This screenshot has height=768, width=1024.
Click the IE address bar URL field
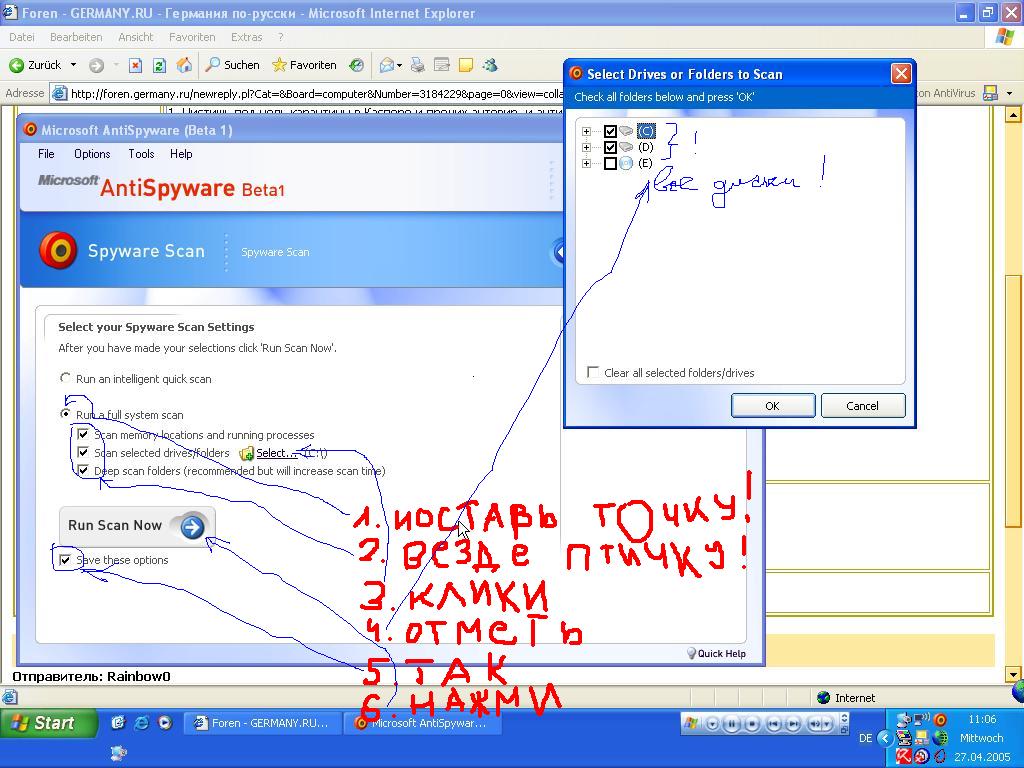306,93
